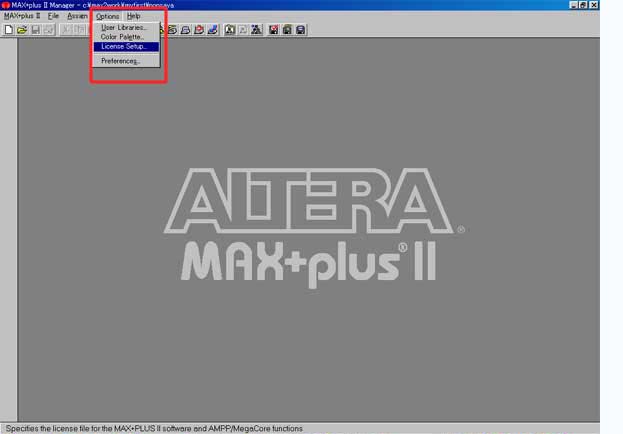Minimize the MAX+plus II Manager window
This screenshot has height=434, width=623.
point(573,5)
